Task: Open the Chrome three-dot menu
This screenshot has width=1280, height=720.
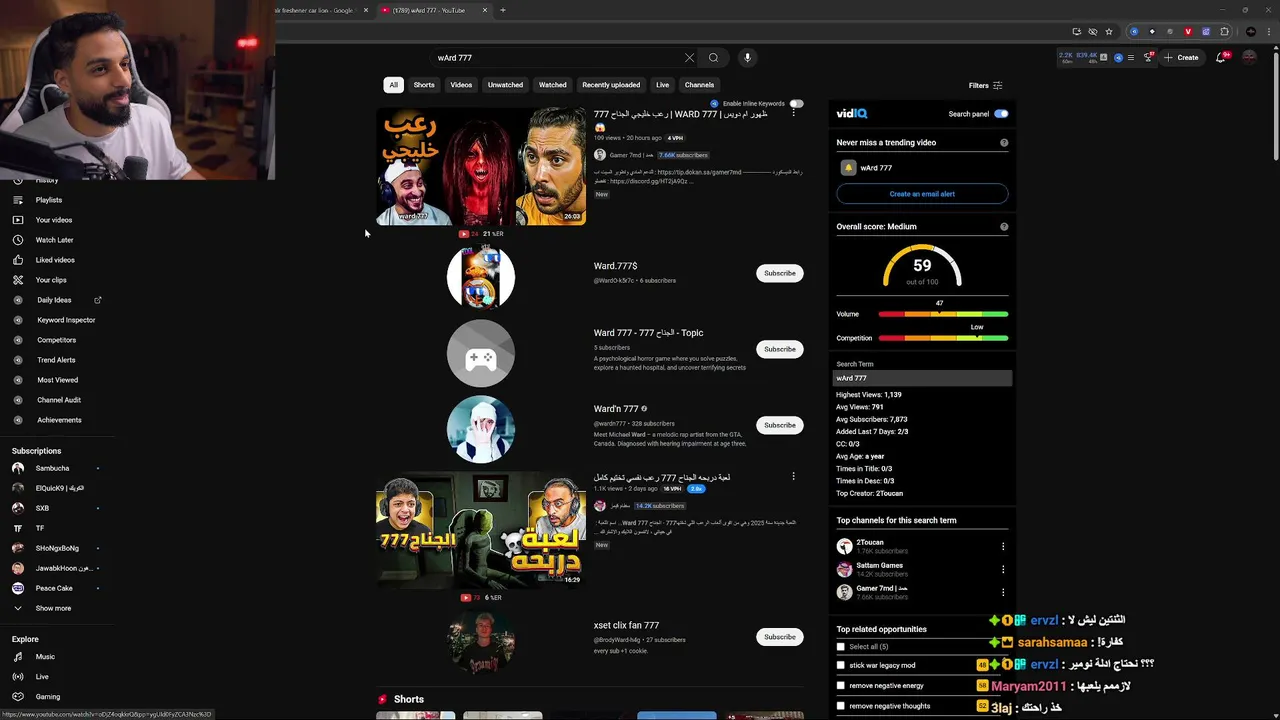Action: click(1268, 31)
